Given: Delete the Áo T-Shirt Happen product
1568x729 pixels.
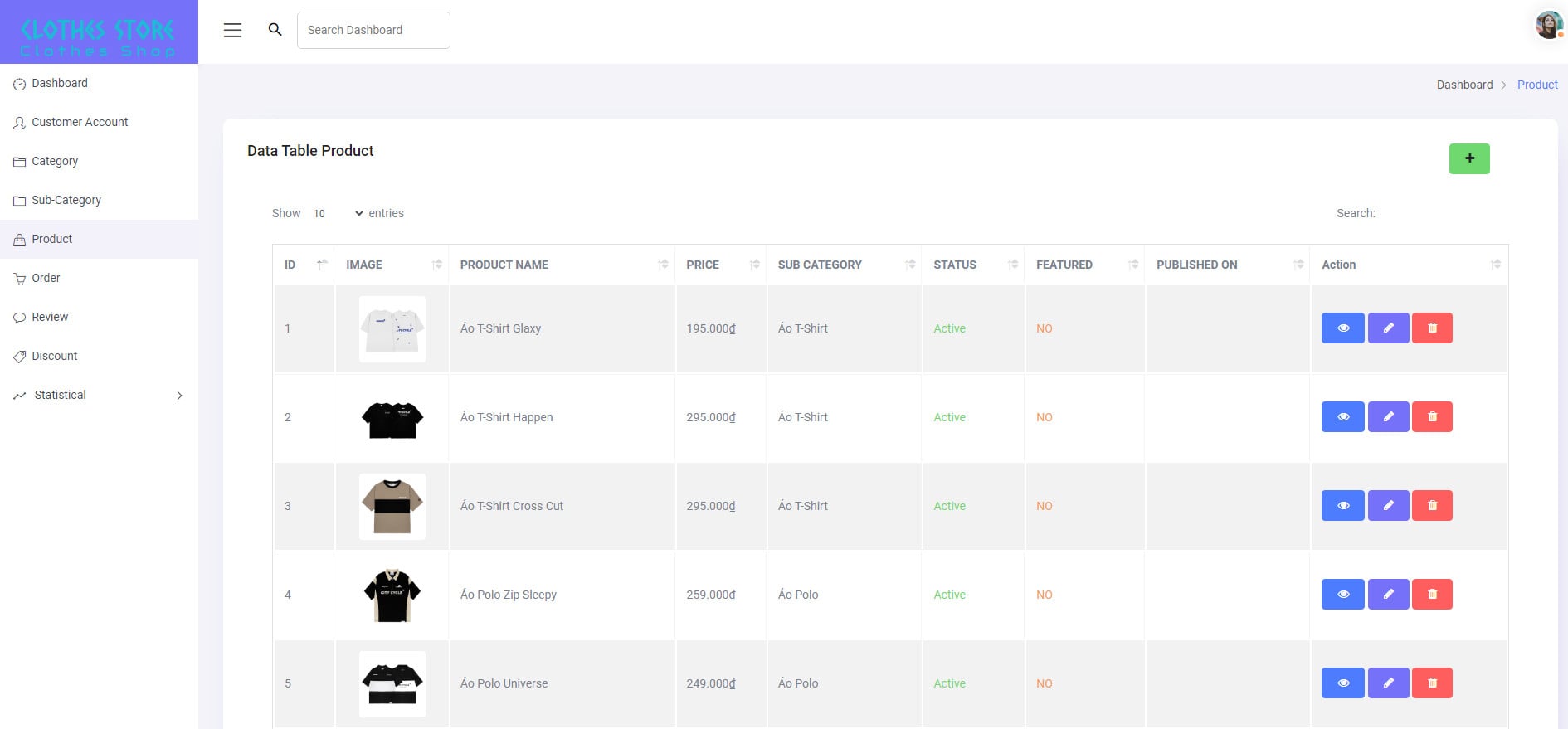Looking at the screenshot, I should (x=1432, y=417).
